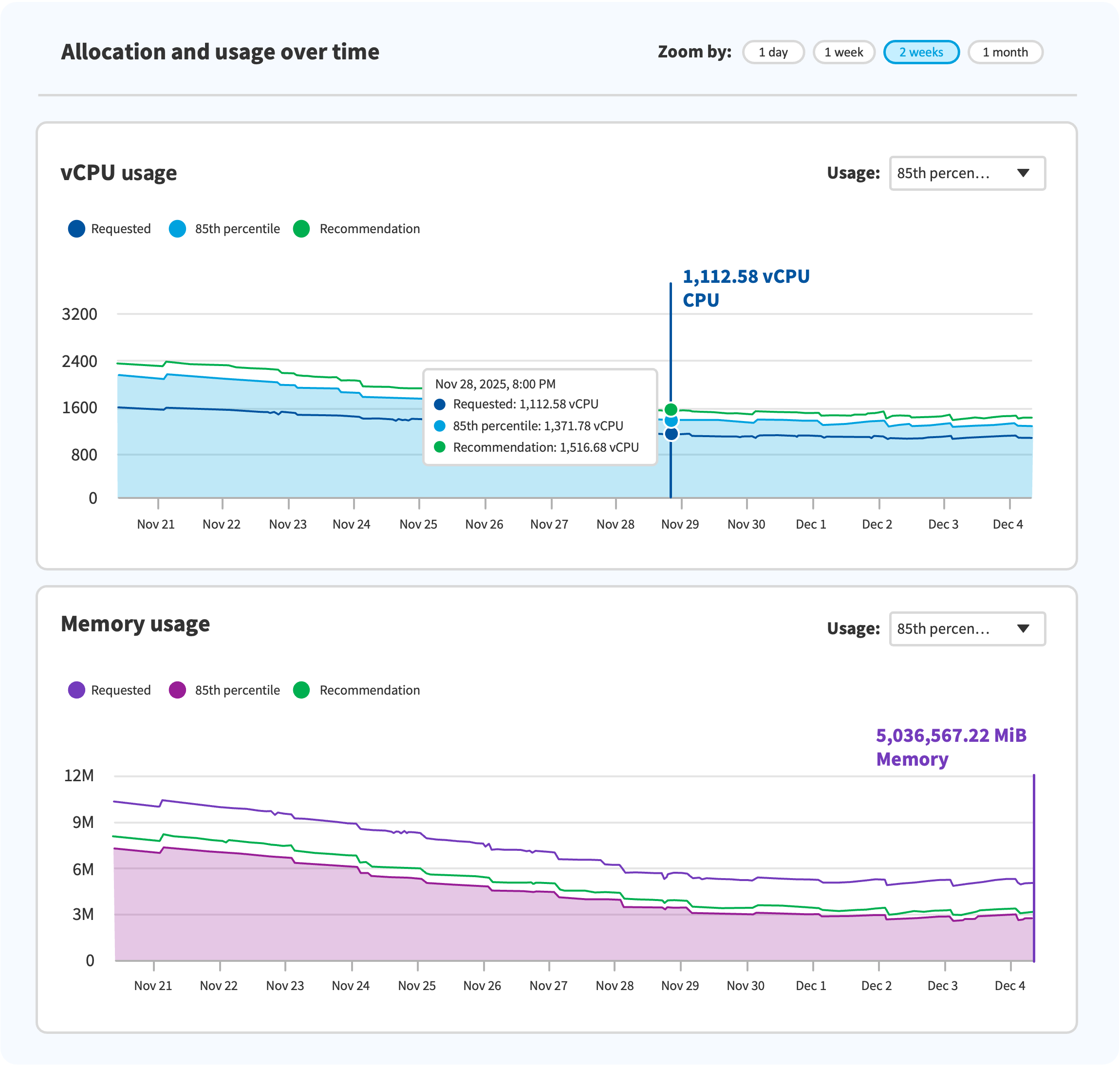
Task: Click Nov 25 tick on Memory chart
Action: pyautogui.click(x=417, y=985)
